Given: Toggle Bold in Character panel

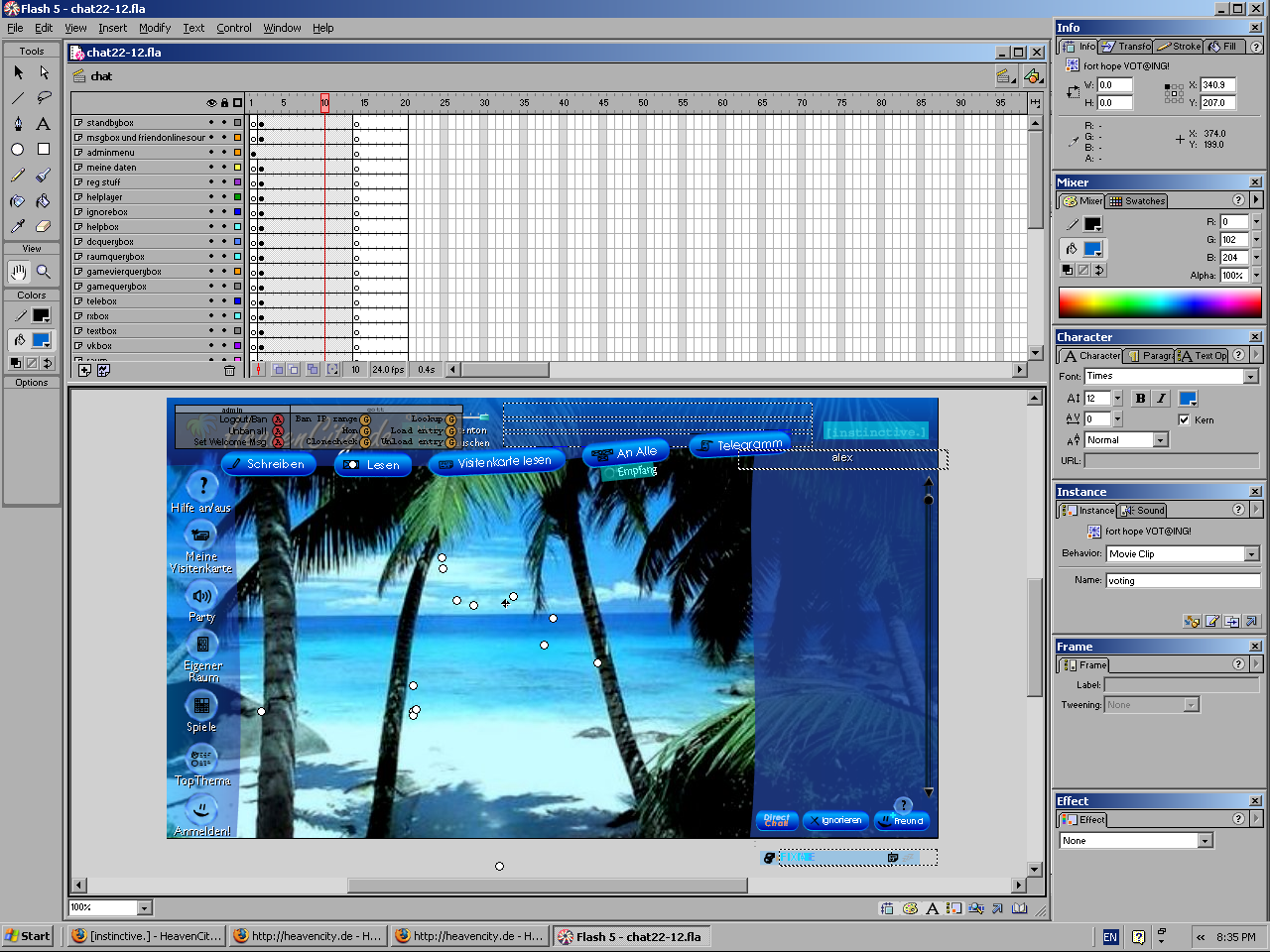Looking at the screenshot, I should pos(1140,399).
